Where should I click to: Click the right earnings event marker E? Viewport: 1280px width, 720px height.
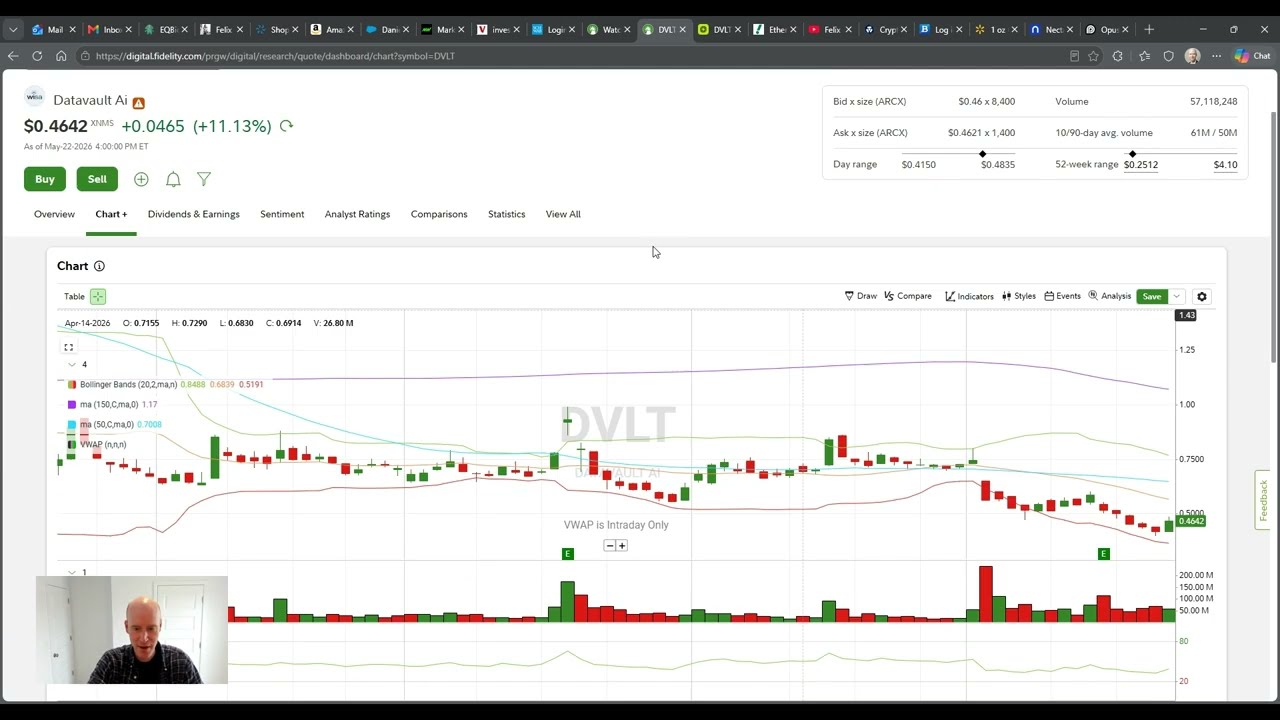pos(1104,554)
